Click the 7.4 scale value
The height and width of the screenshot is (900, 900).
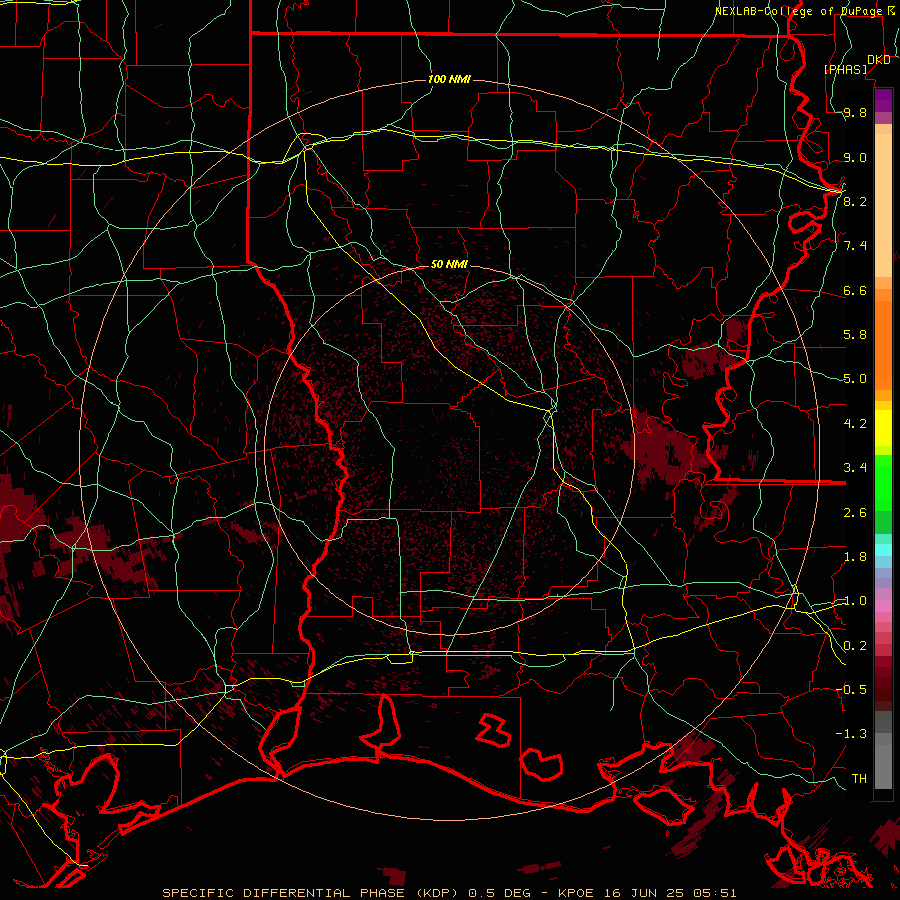(x=855, y=246)
